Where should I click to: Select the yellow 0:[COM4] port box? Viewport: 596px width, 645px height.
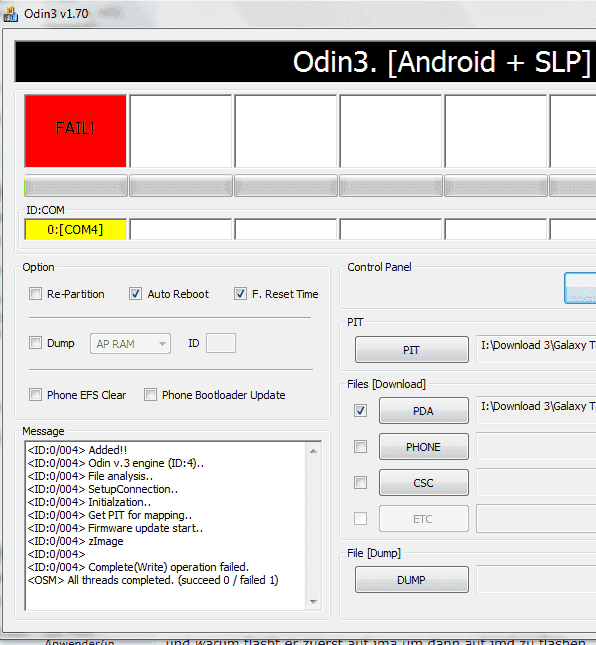76,229
